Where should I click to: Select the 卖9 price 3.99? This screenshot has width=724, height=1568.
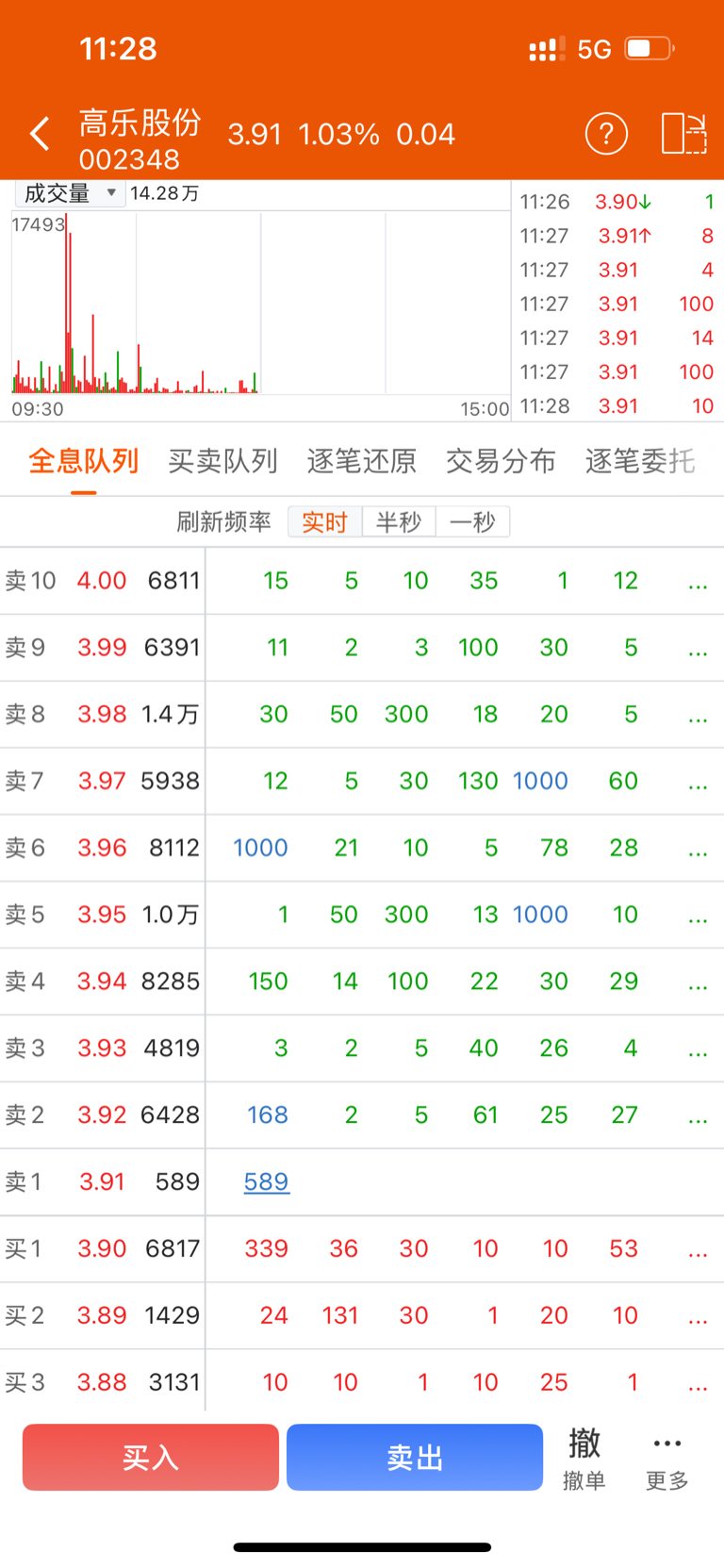coord(102,648)
